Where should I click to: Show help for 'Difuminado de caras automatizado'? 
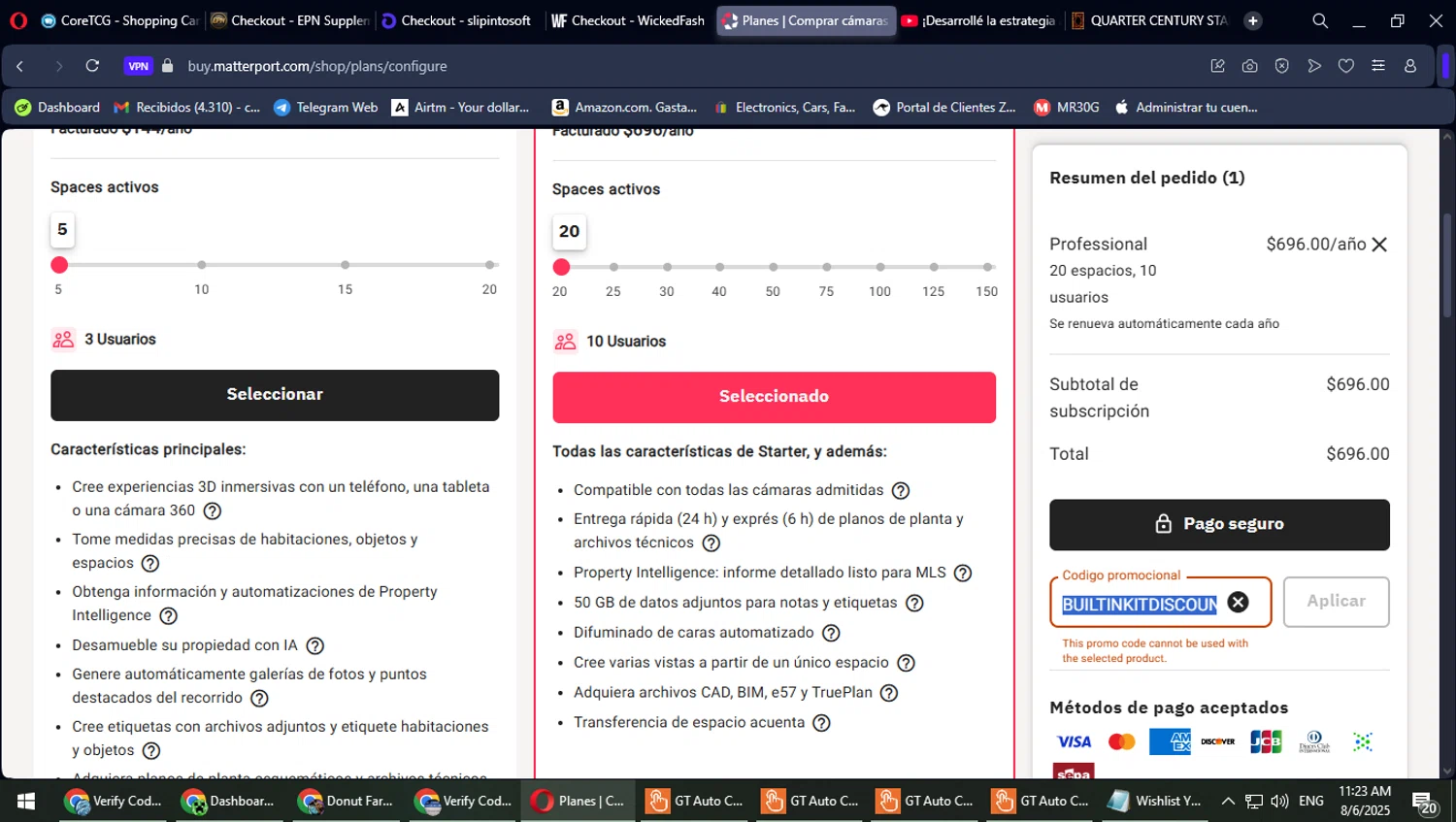[x=831, y=633]
